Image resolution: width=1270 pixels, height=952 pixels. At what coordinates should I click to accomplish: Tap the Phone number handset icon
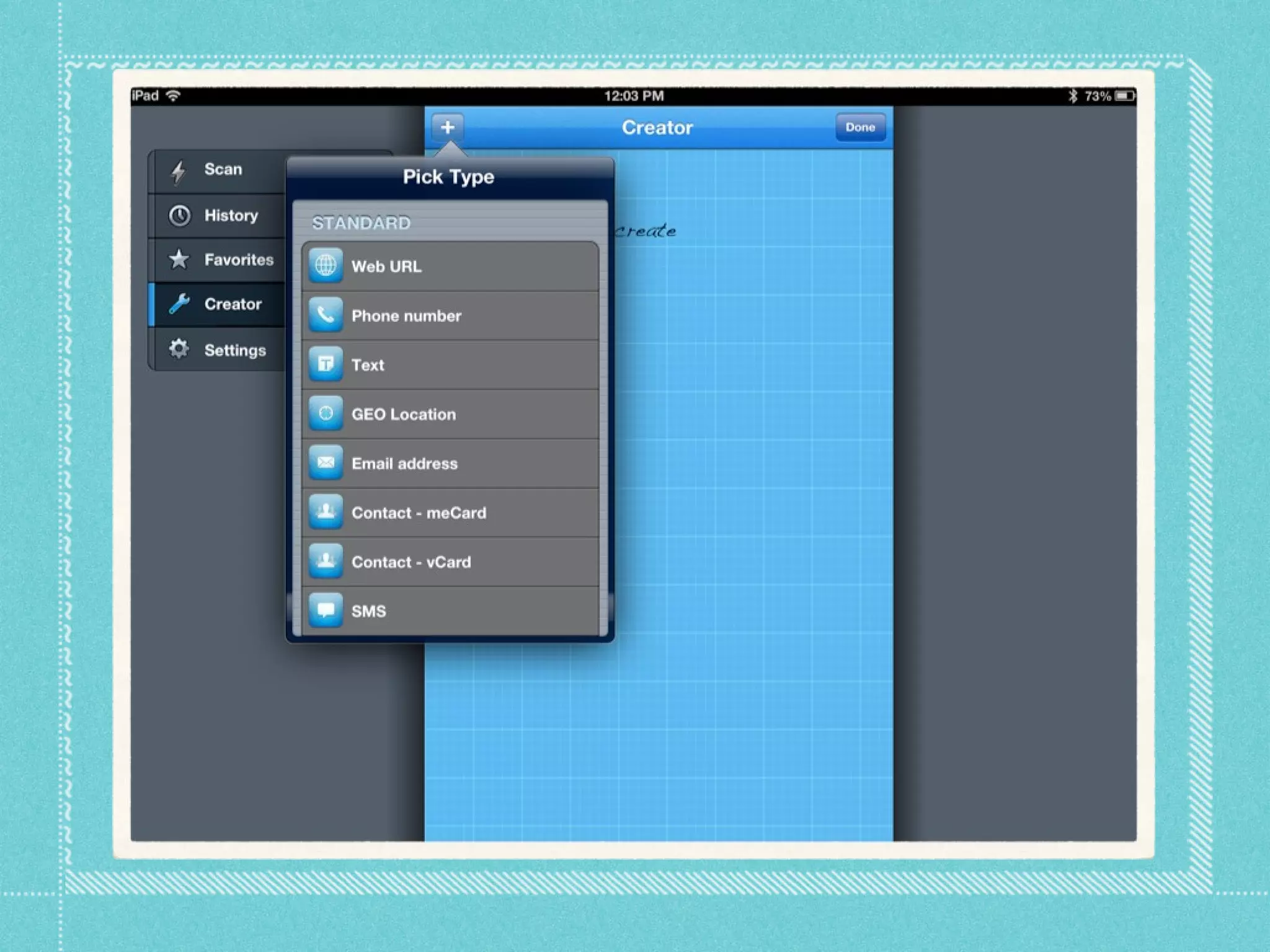pos(326,315)
